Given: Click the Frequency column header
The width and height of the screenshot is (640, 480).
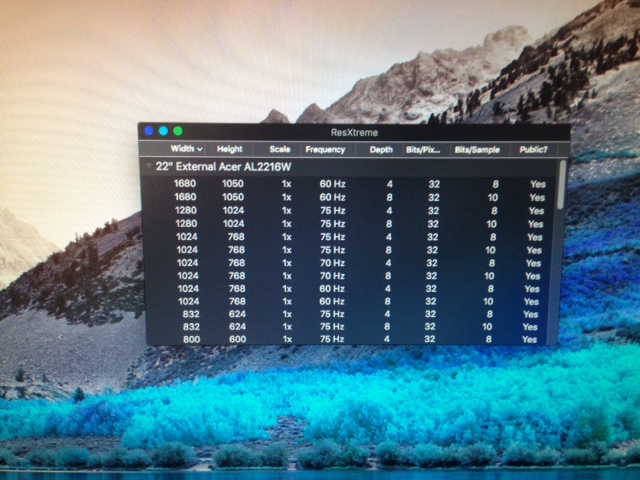Looking at the screenshot, I should (325, 150).
